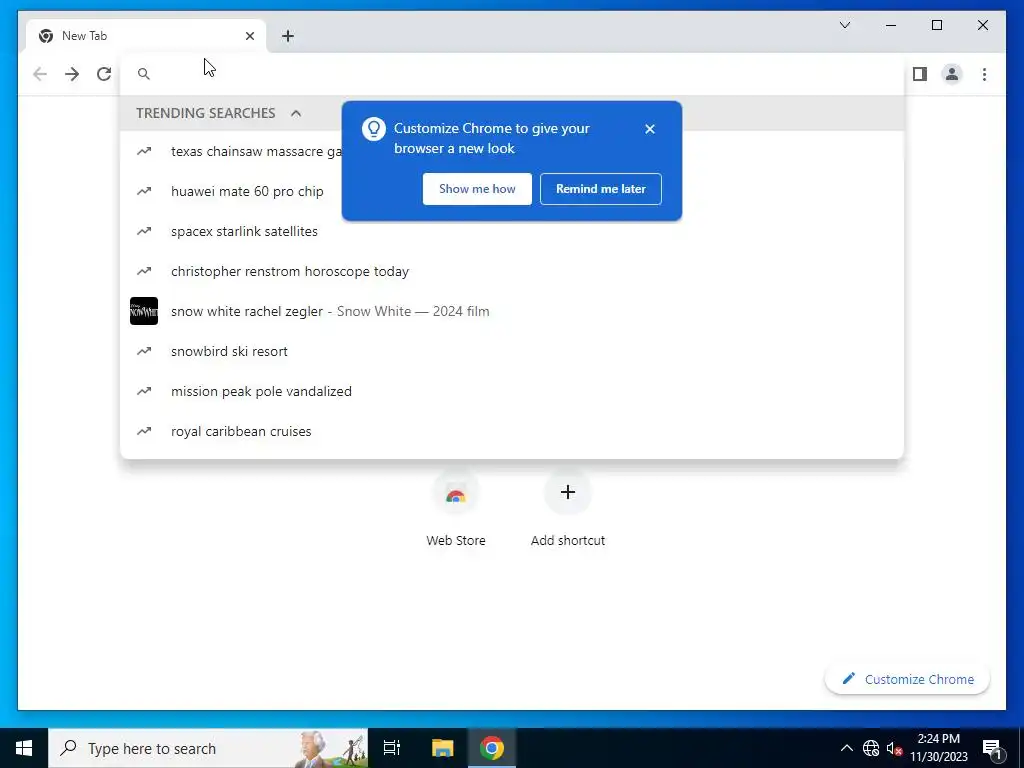The image size is (1024, 768).
Task: Open File Explorer from taskbar
Action: click(x=442, y=748)
